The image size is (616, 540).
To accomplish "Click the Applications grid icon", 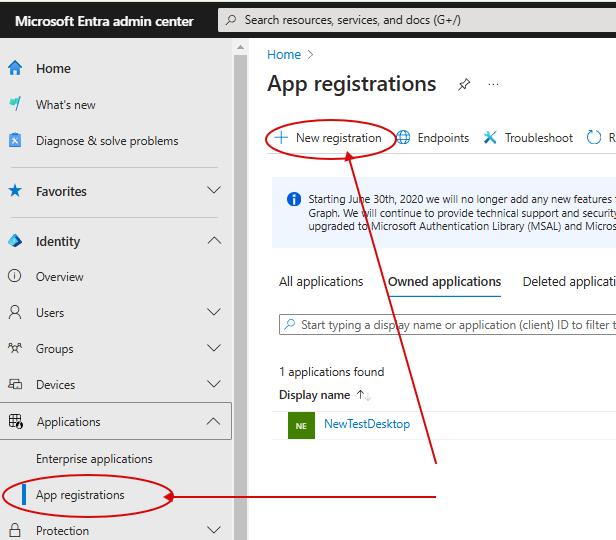I will click(16, 421).
